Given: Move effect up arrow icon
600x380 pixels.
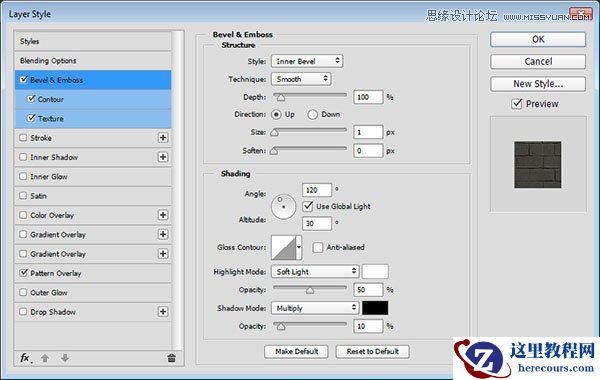Looking at the screenshot, I should point(45,358).
